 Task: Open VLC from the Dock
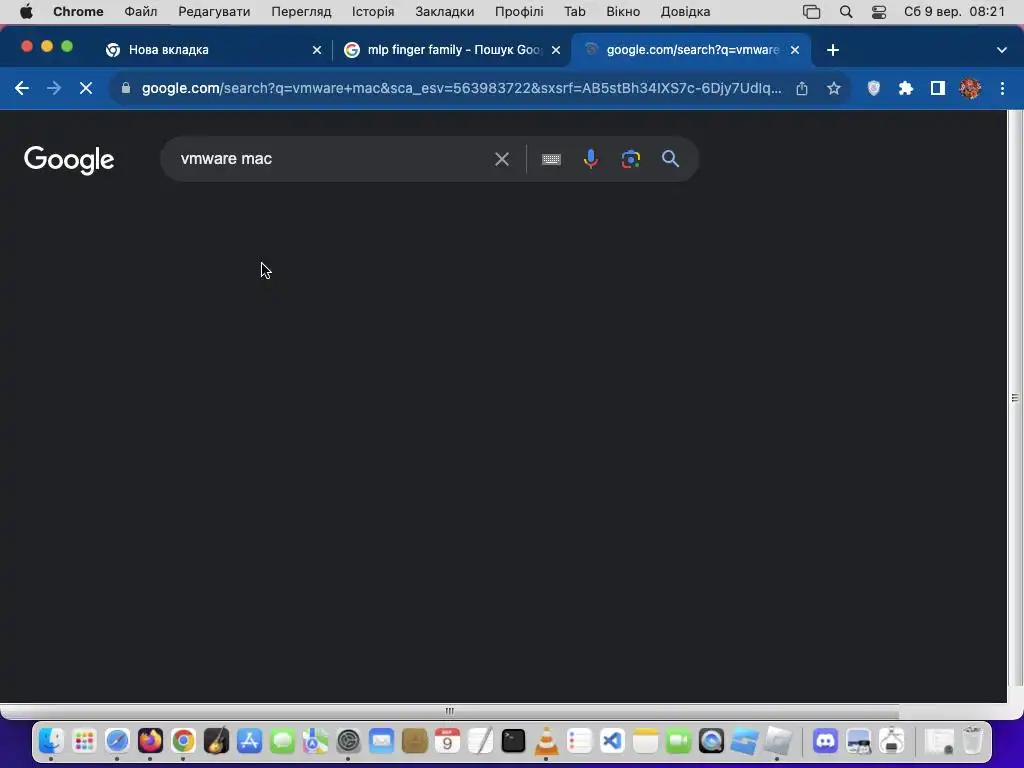coord(547,741)
